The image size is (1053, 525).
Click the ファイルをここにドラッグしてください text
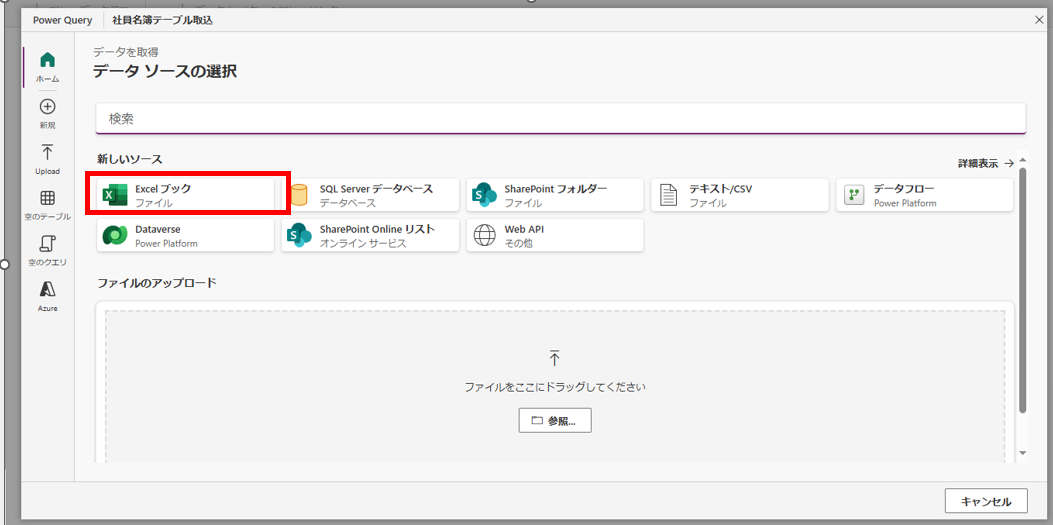(x=555, y=387)
